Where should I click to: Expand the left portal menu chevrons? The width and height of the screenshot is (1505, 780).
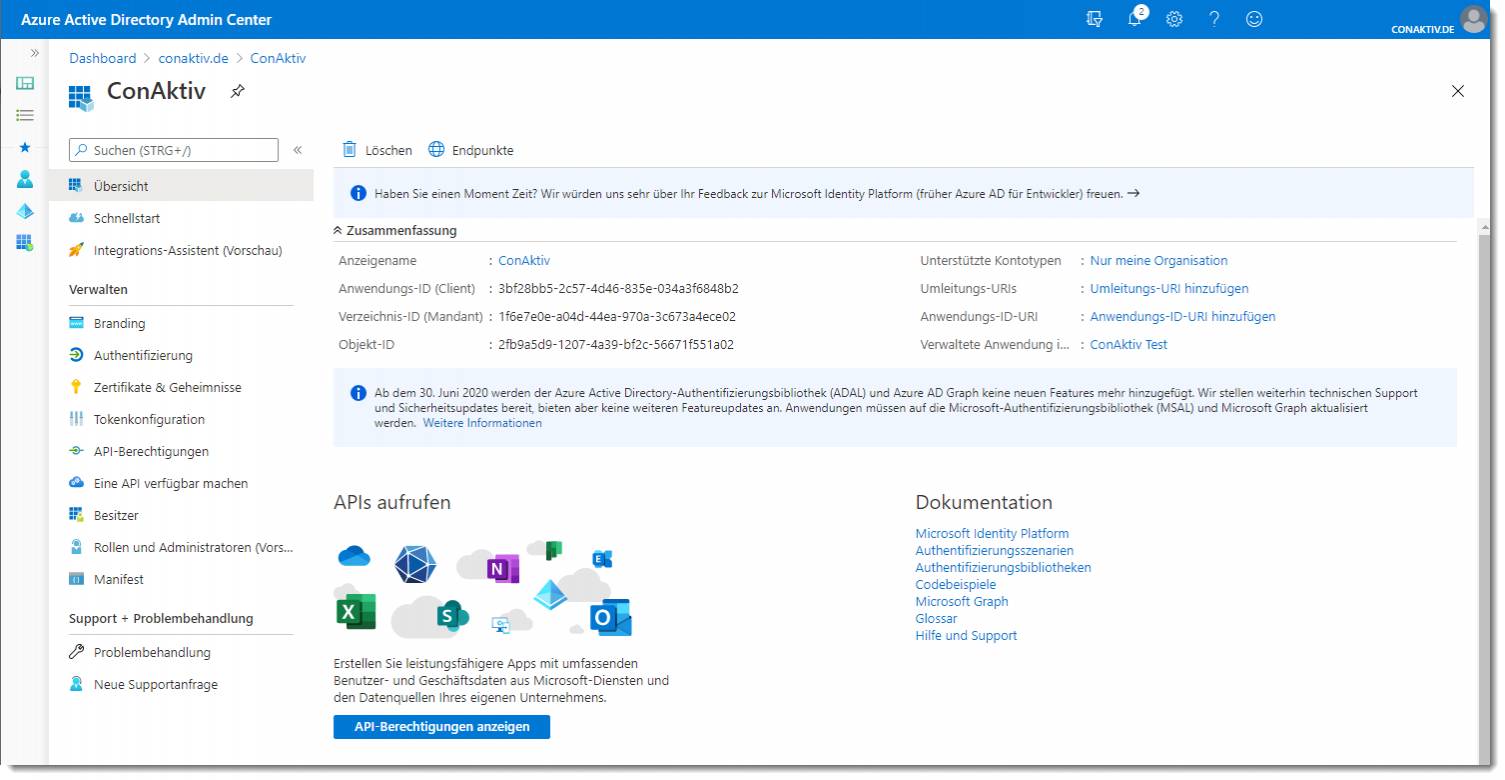(x=34, y=53)
